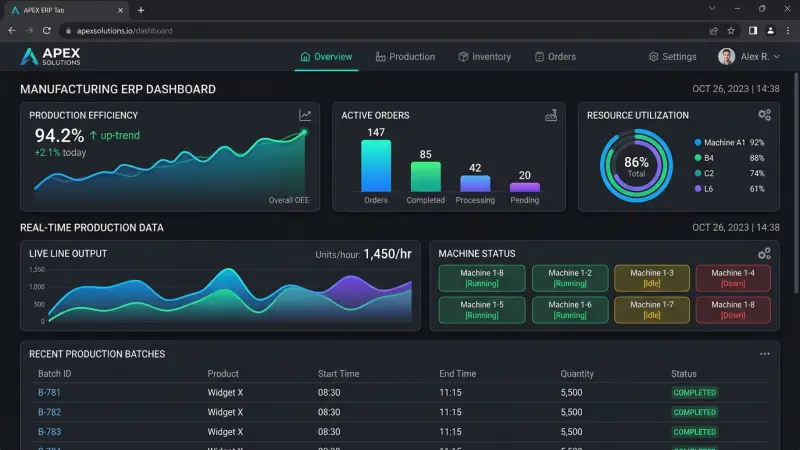Open the Production Efficiency trend chart icon

pyautogui.click(x=305, y=115)
